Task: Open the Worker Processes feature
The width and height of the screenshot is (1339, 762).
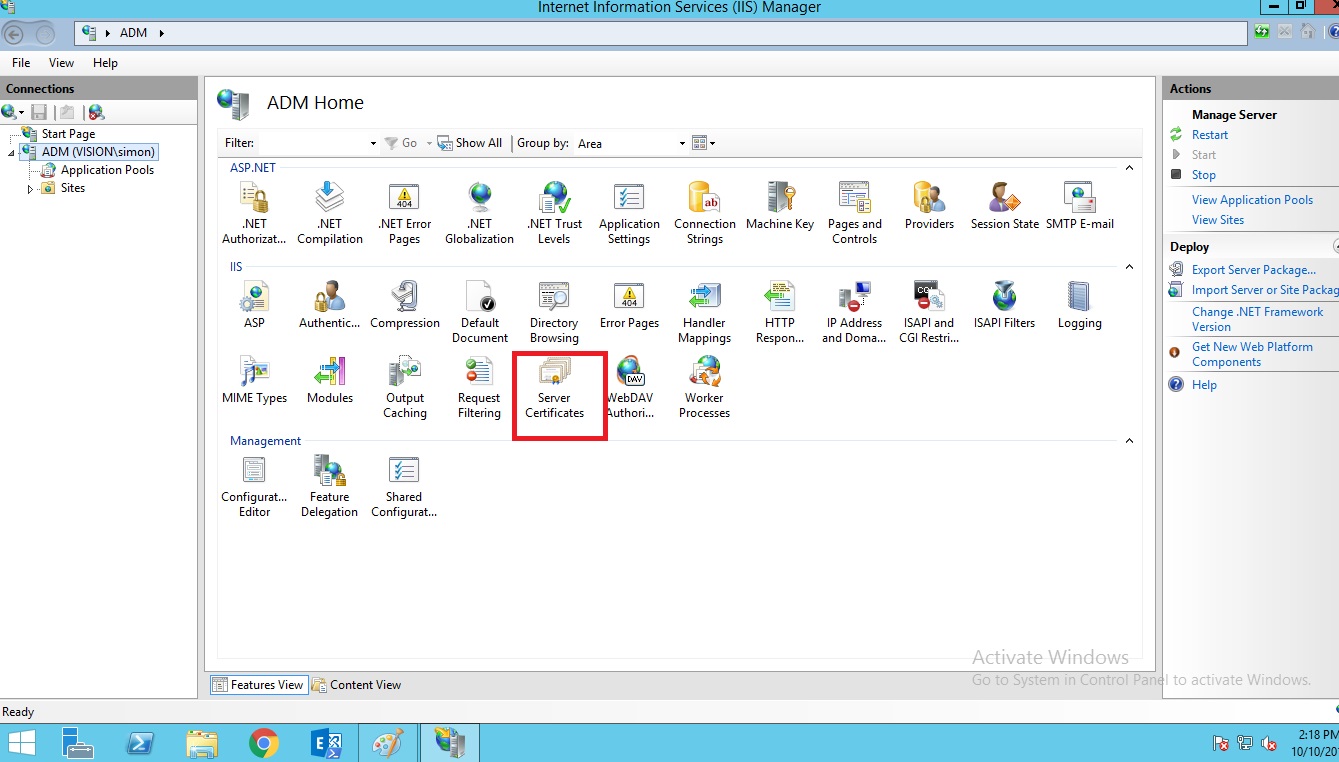Action: 704,387
